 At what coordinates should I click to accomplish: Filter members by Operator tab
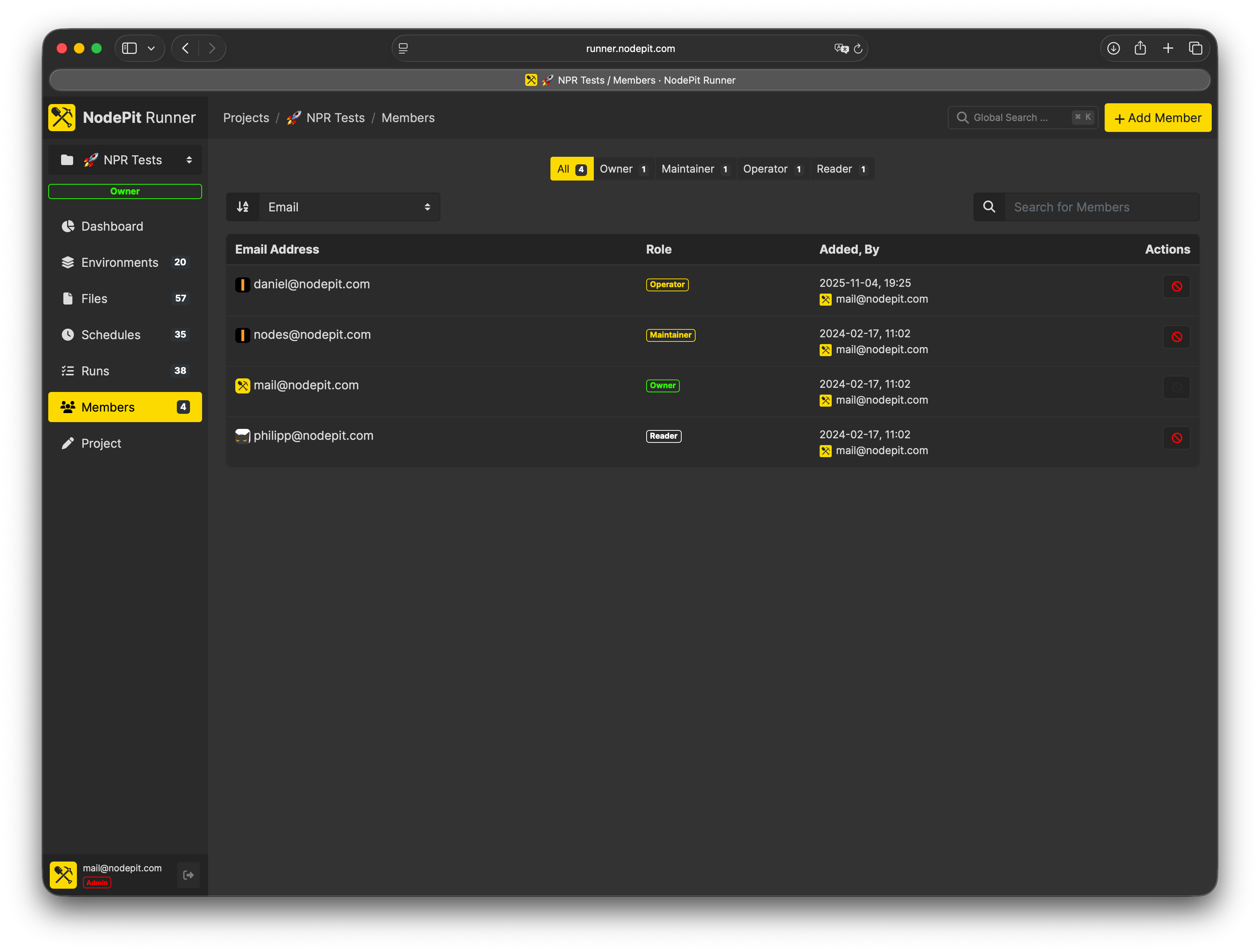[773, 169]
